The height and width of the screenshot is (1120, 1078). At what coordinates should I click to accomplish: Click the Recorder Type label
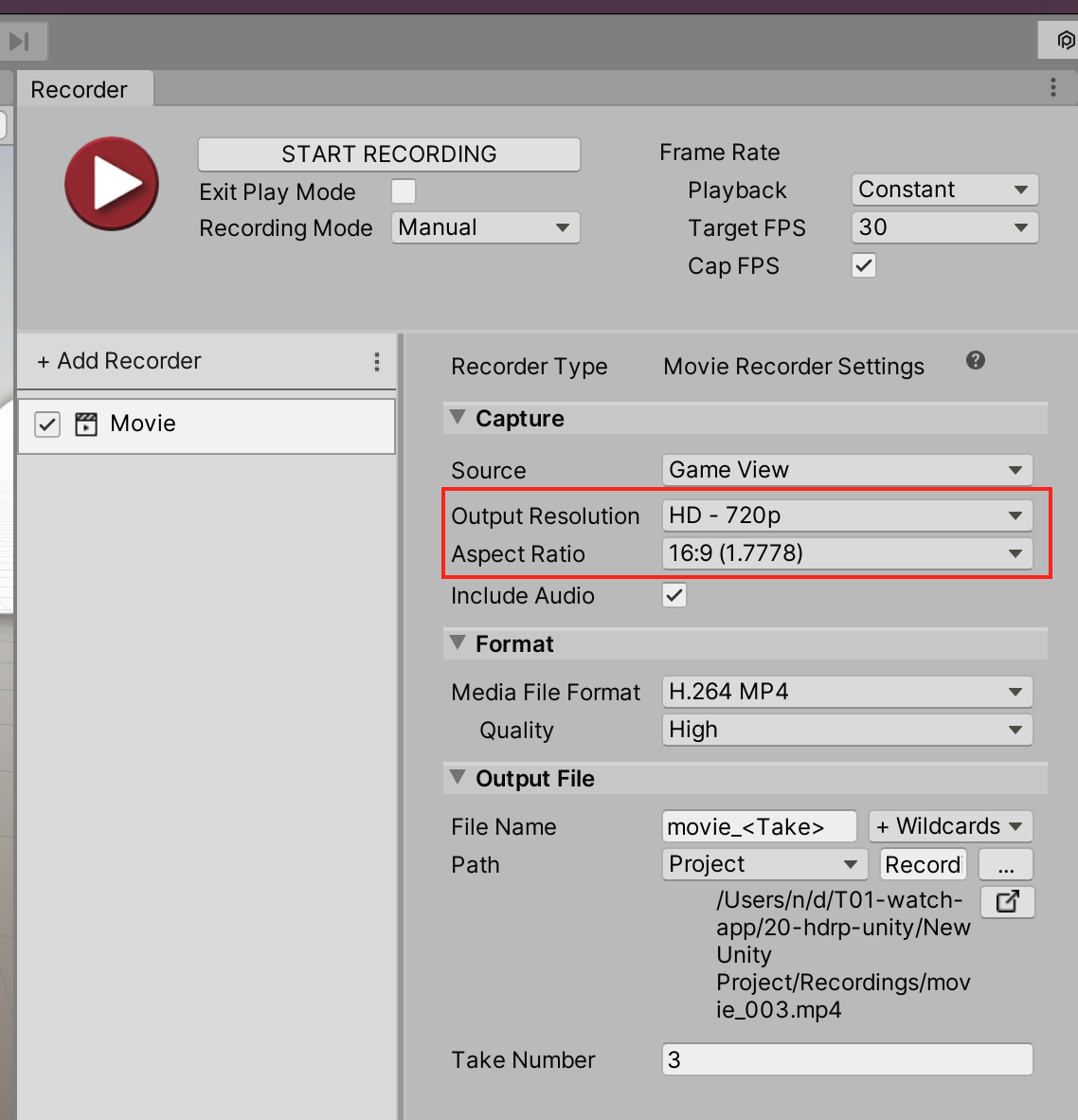click(529, 367)
